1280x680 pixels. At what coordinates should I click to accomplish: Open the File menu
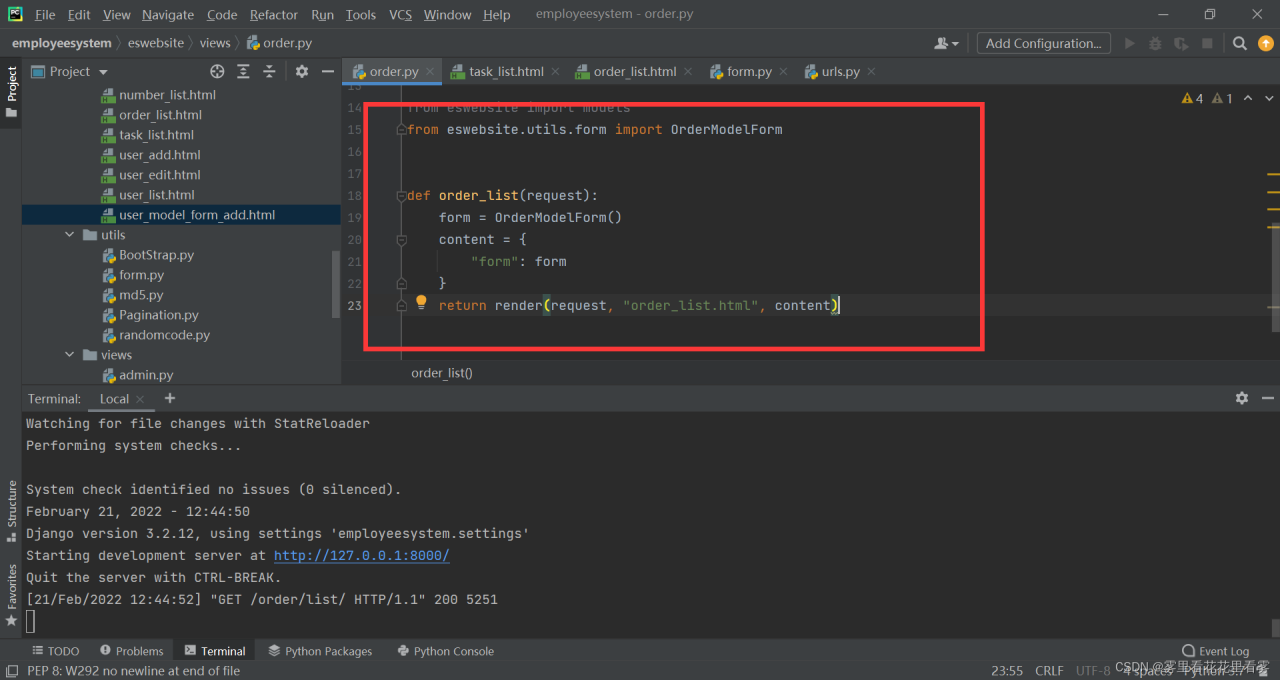pyautogui.click(x=45, y=15)
